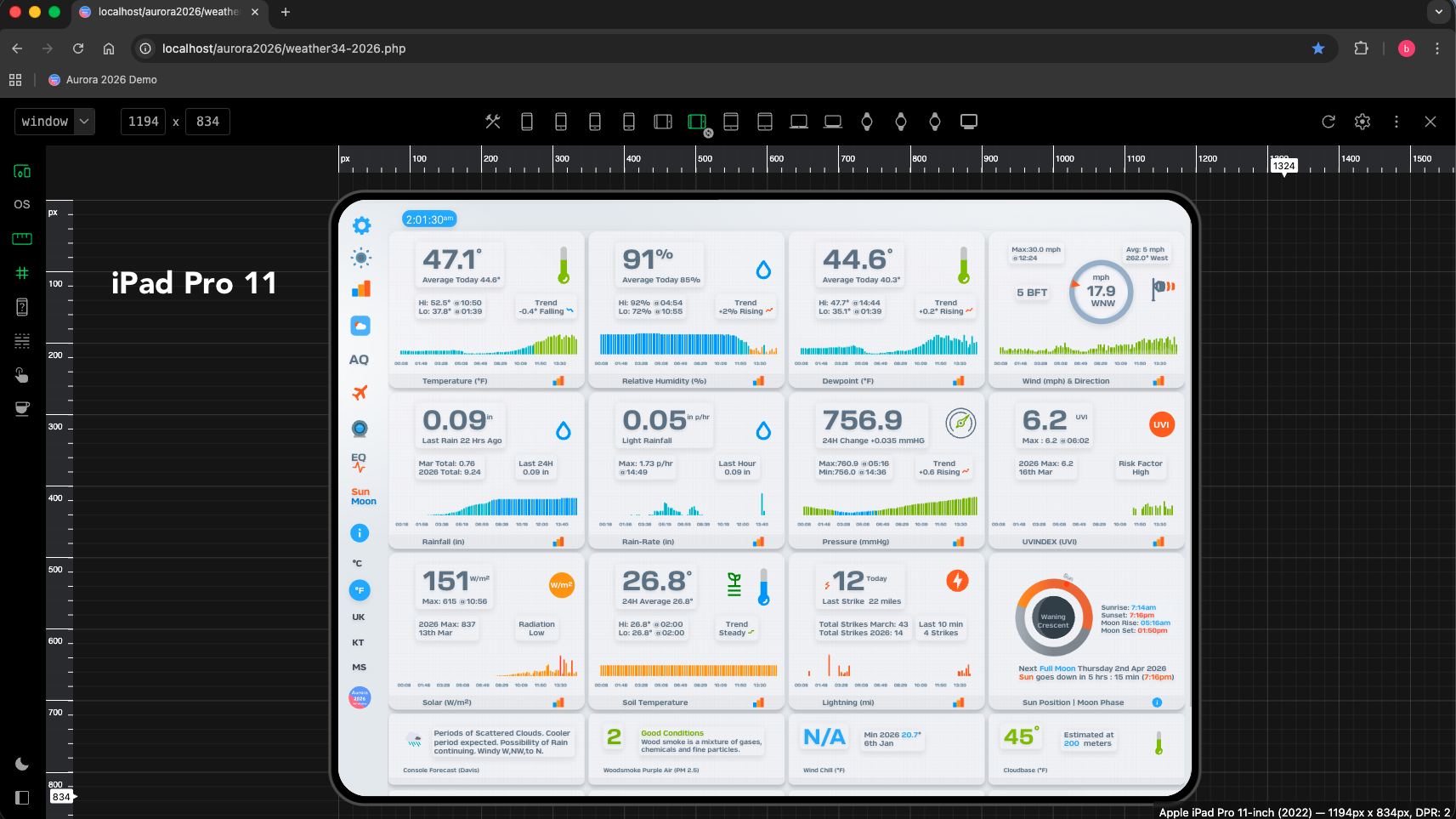Click the blue settings gear in dashboard

pos(362,225)
